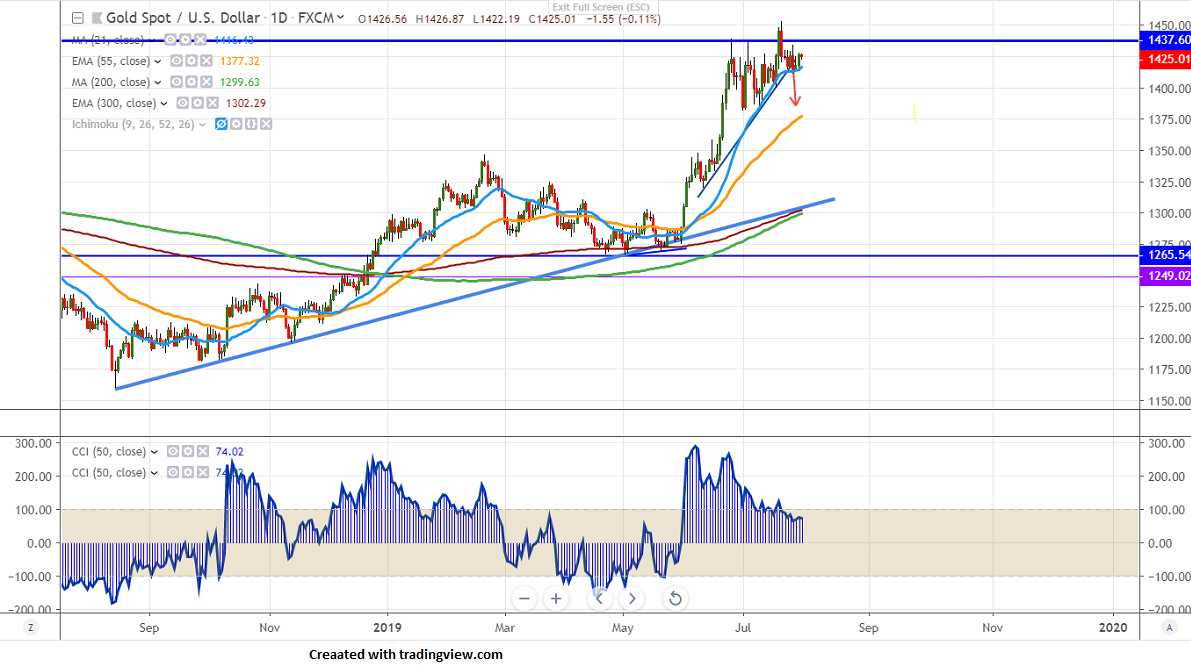Open Ichimoku source code braces icon

[x=251, y=124]
